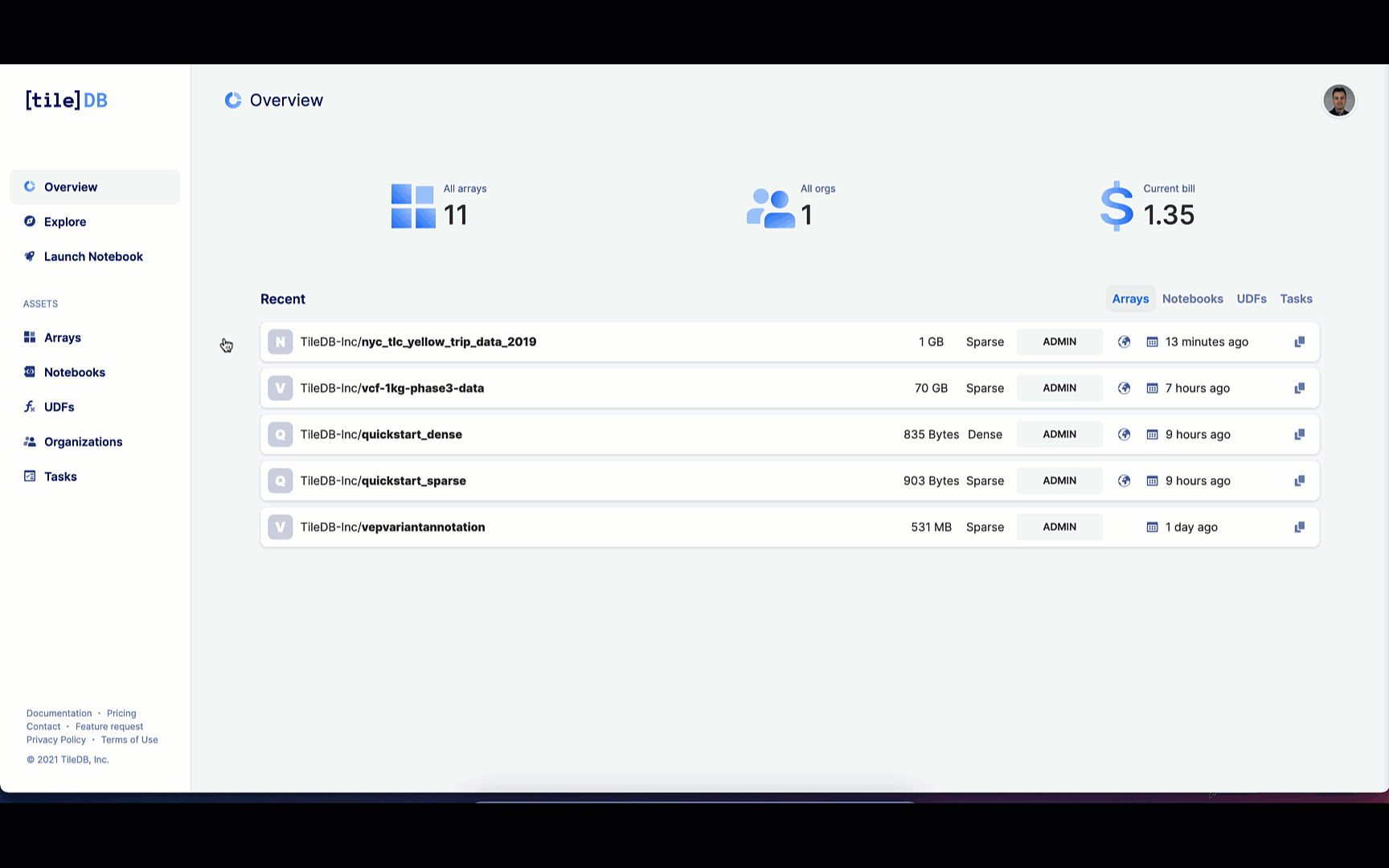The height and width of the screenshot is (868, 1389).
Task: Click calendar icon on nyc_tlc_yellow_trip_data_2019 row
Action: point(1152,342)
